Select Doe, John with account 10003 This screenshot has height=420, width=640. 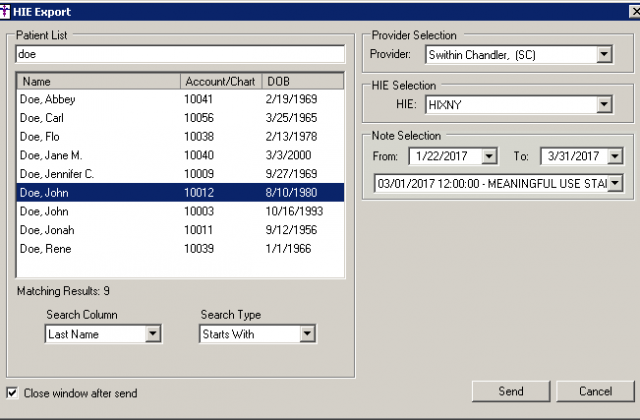pos(44,211)
